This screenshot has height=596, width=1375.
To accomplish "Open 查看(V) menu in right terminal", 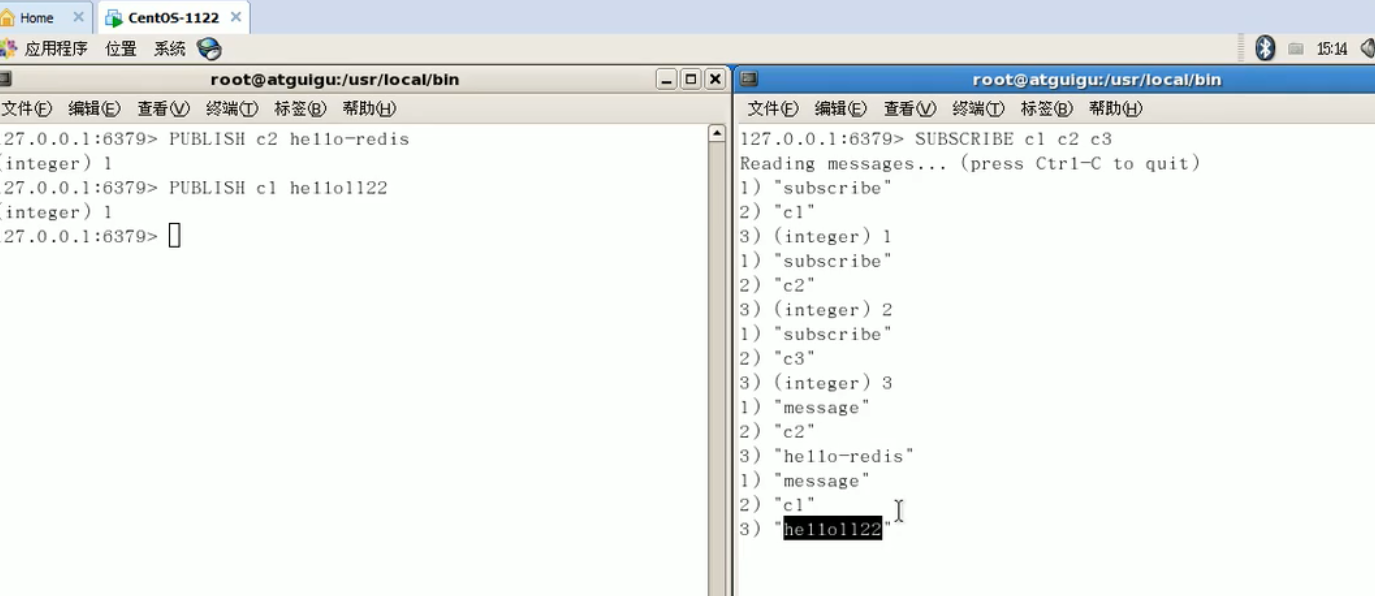I will click(910, 108).
